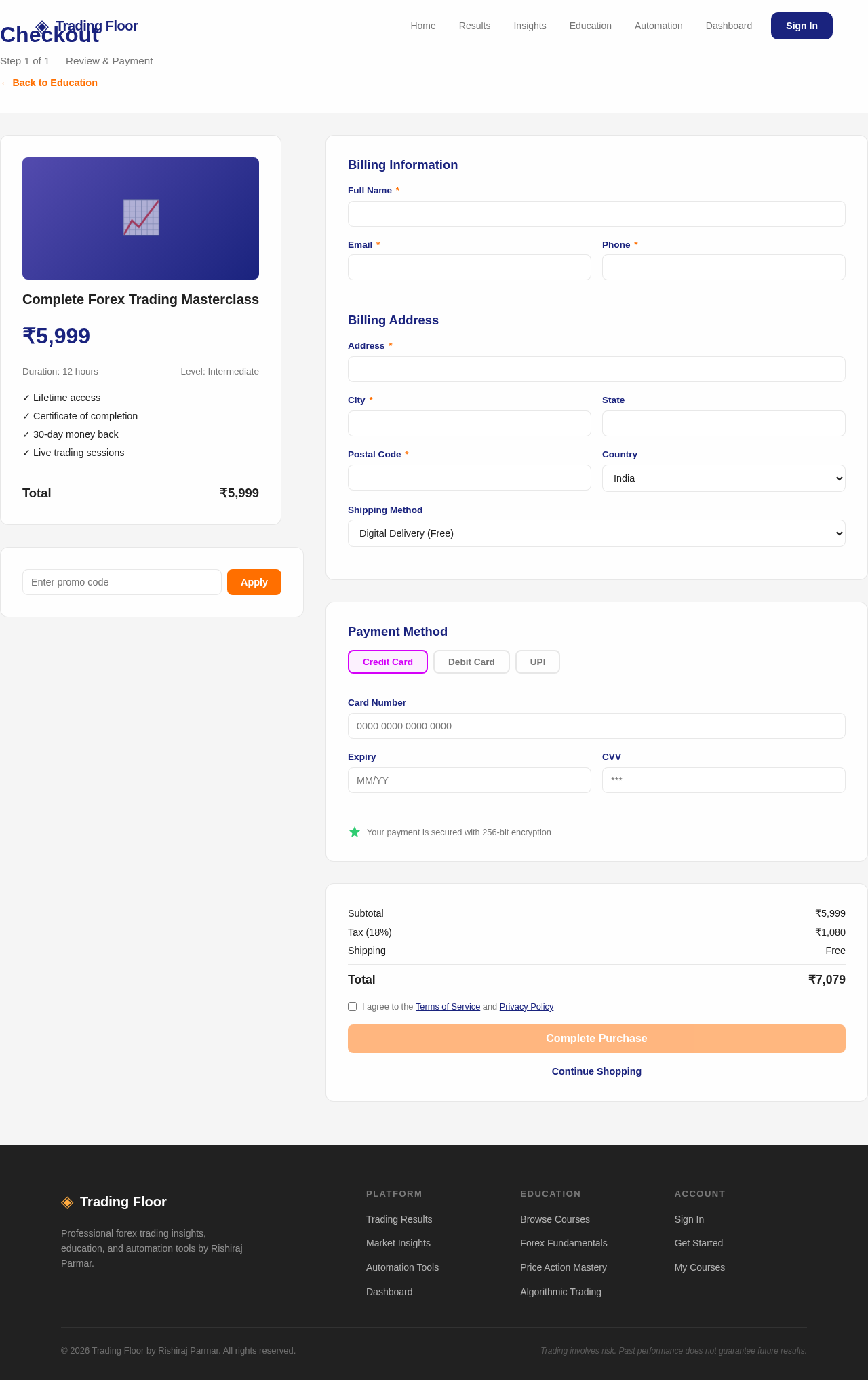Select the Credit Card payment tab
This screenshot has width=868, height=1380.
click(388, 662)
